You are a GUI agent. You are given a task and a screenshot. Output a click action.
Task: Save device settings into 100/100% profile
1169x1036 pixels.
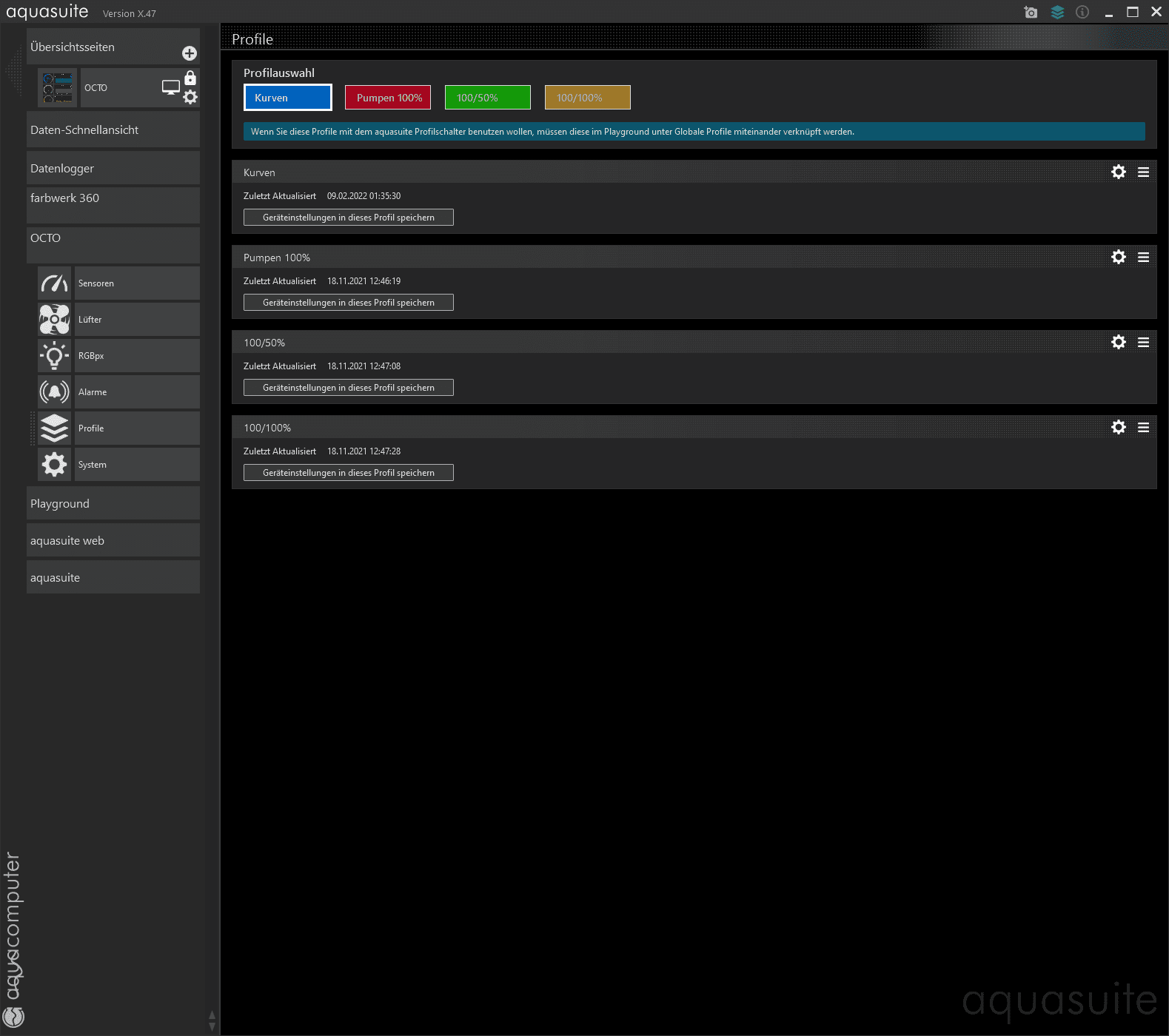349,473
